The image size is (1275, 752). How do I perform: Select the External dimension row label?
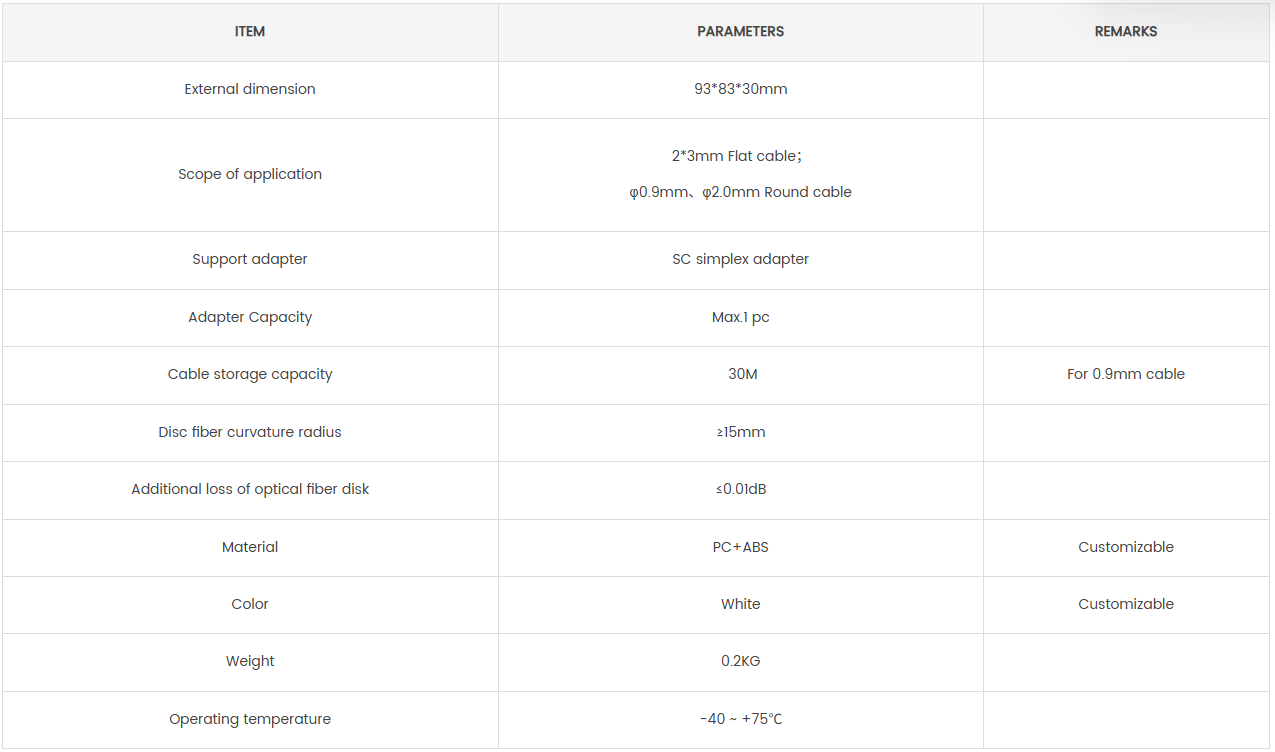tap(250, 89)
